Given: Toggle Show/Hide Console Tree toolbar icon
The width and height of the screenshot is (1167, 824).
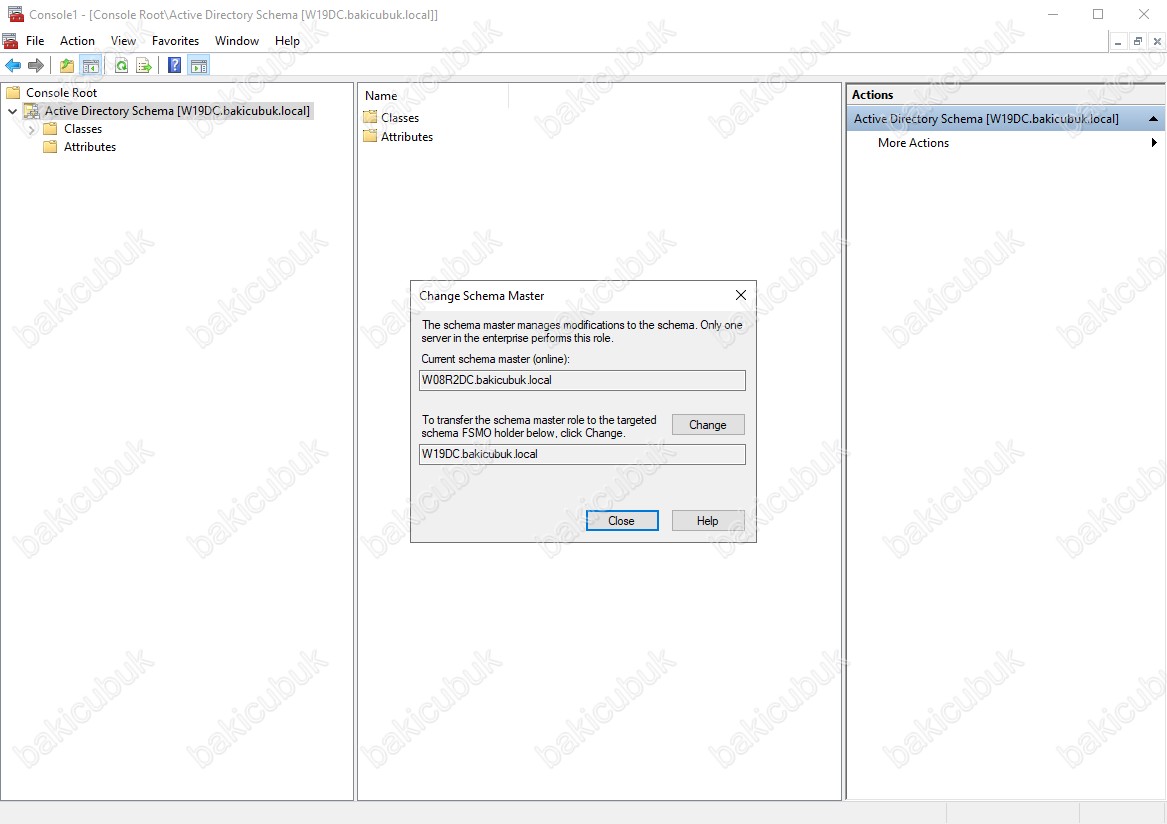Looking at the screenshot, I should point(91,66).
